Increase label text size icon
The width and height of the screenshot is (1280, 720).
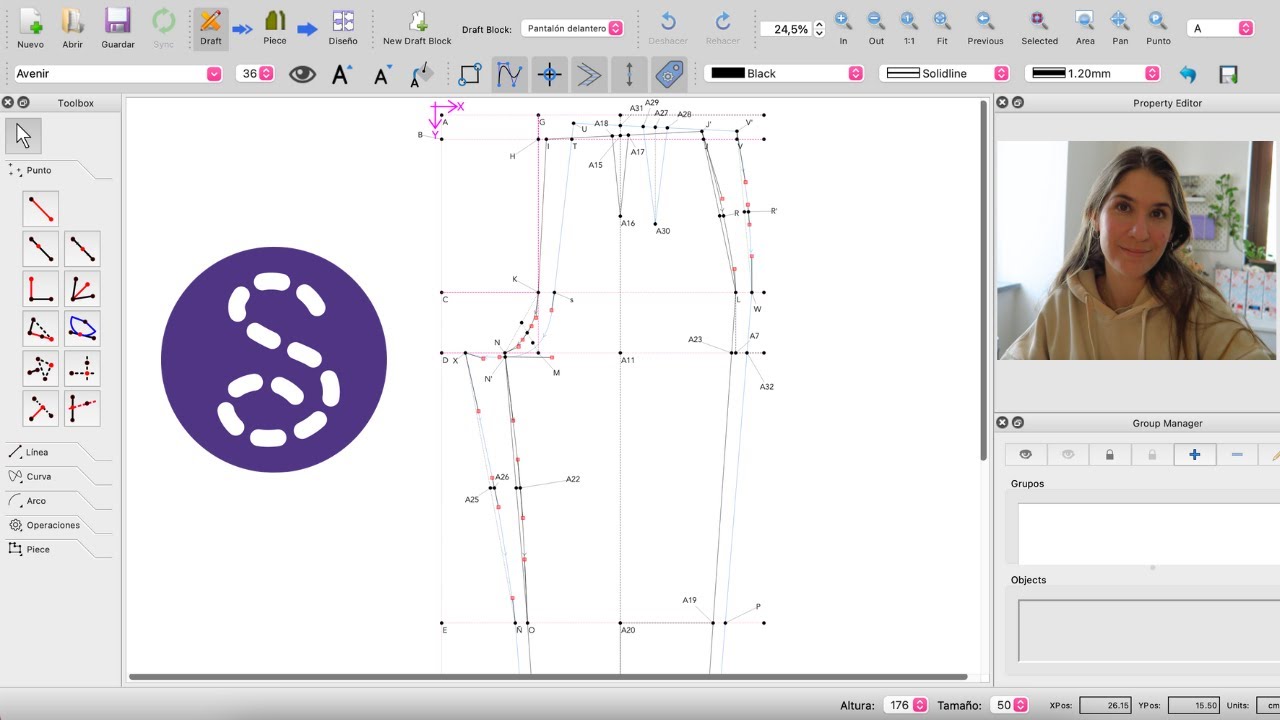[342, 74]
